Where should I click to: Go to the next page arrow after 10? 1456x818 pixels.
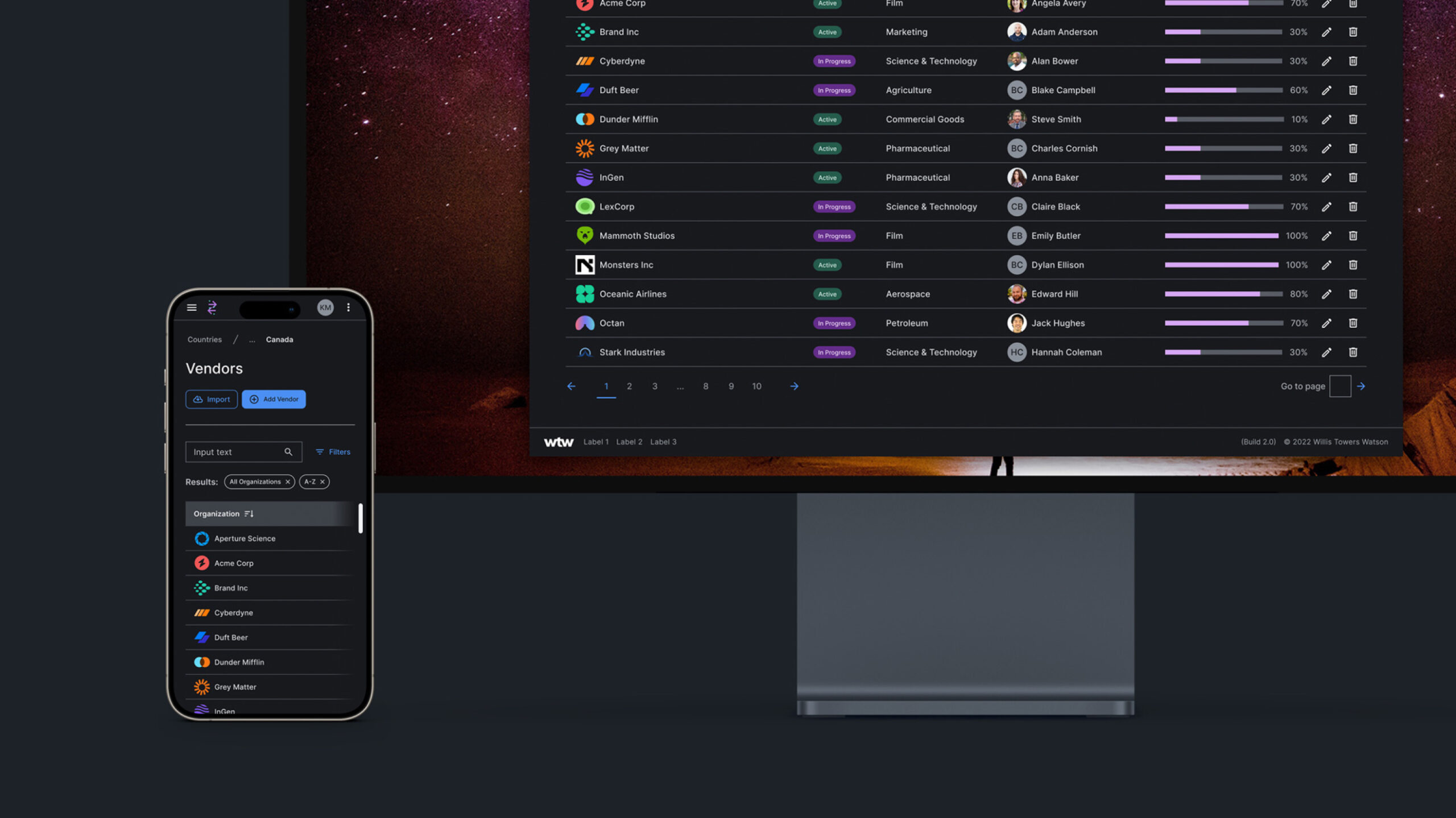(x=794, y=386)
